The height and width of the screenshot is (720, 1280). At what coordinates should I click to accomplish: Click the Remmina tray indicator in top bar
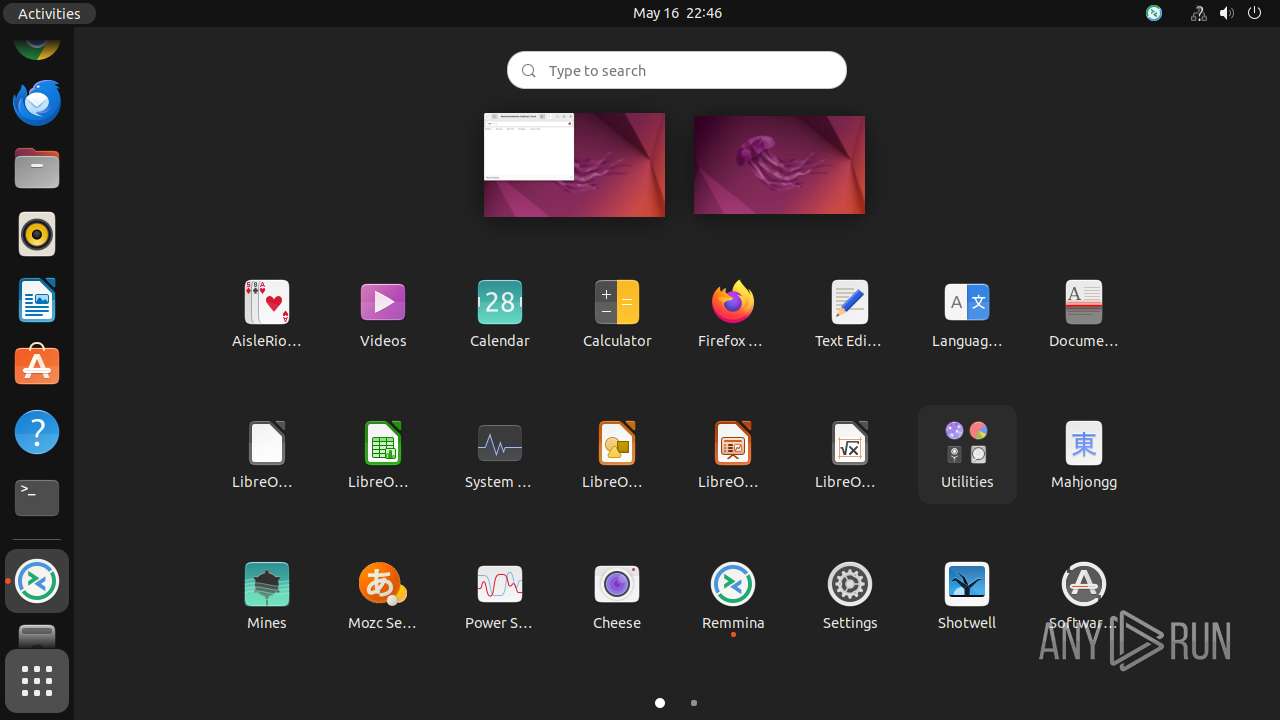click(x=1154, y=13)
